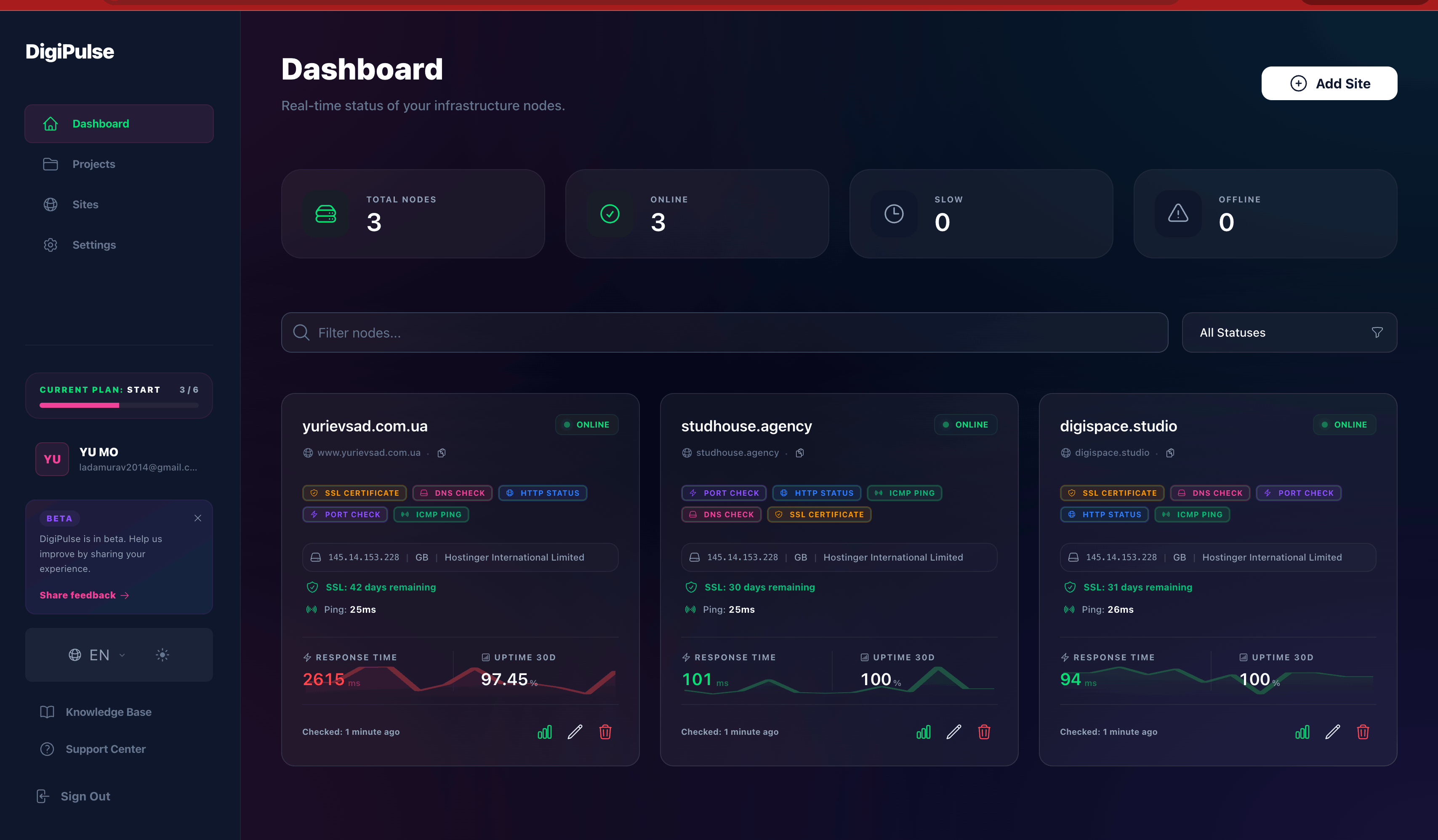Close the Beta feedback notice
This screenshot has width=1438, height=840.
point(197,518)
